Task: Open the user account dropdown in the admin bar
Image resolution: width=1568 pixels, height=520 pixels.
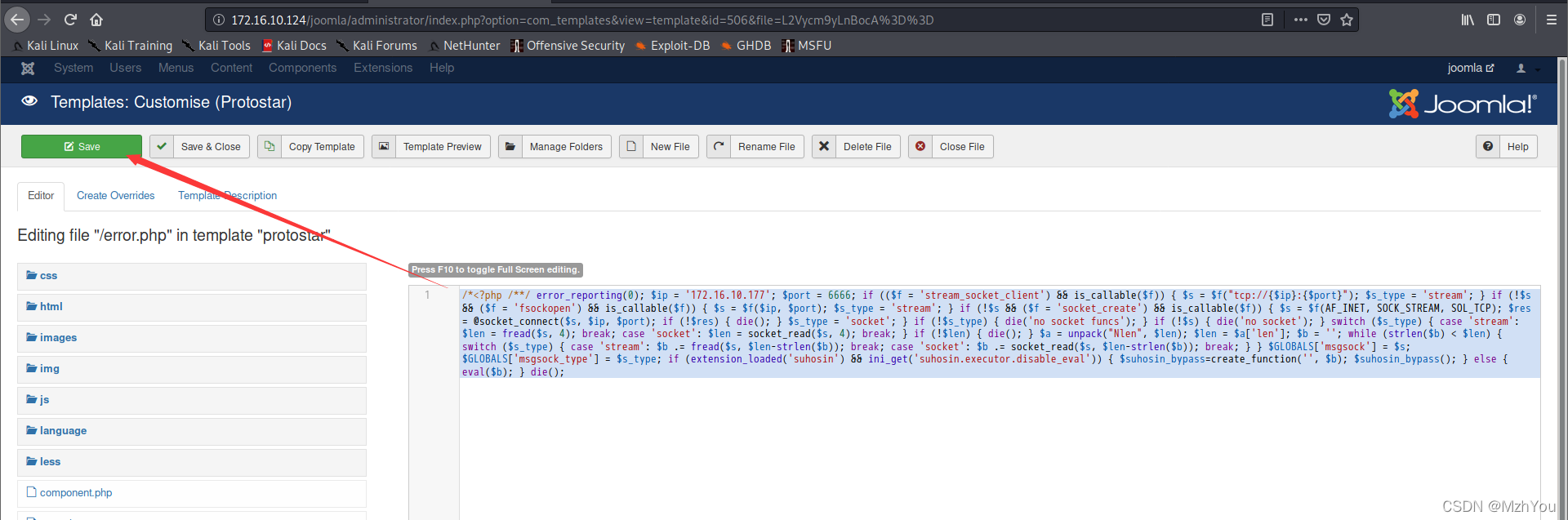Action: coord(1526,69)
